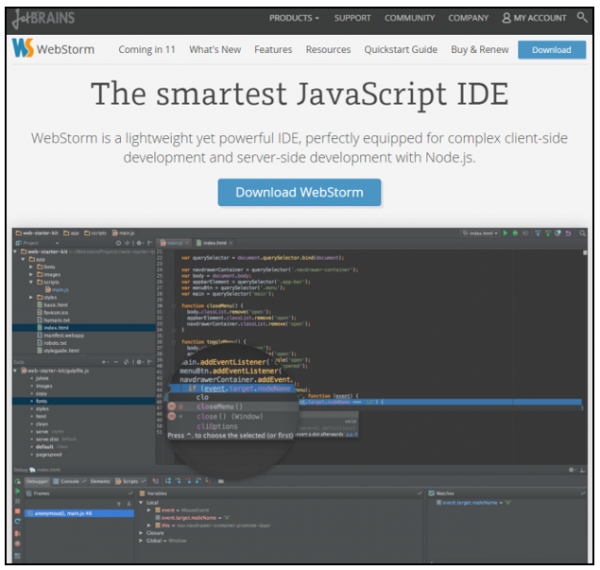
Task: Open the index.html run configuration dropdown
Action: tap(480, 233)
